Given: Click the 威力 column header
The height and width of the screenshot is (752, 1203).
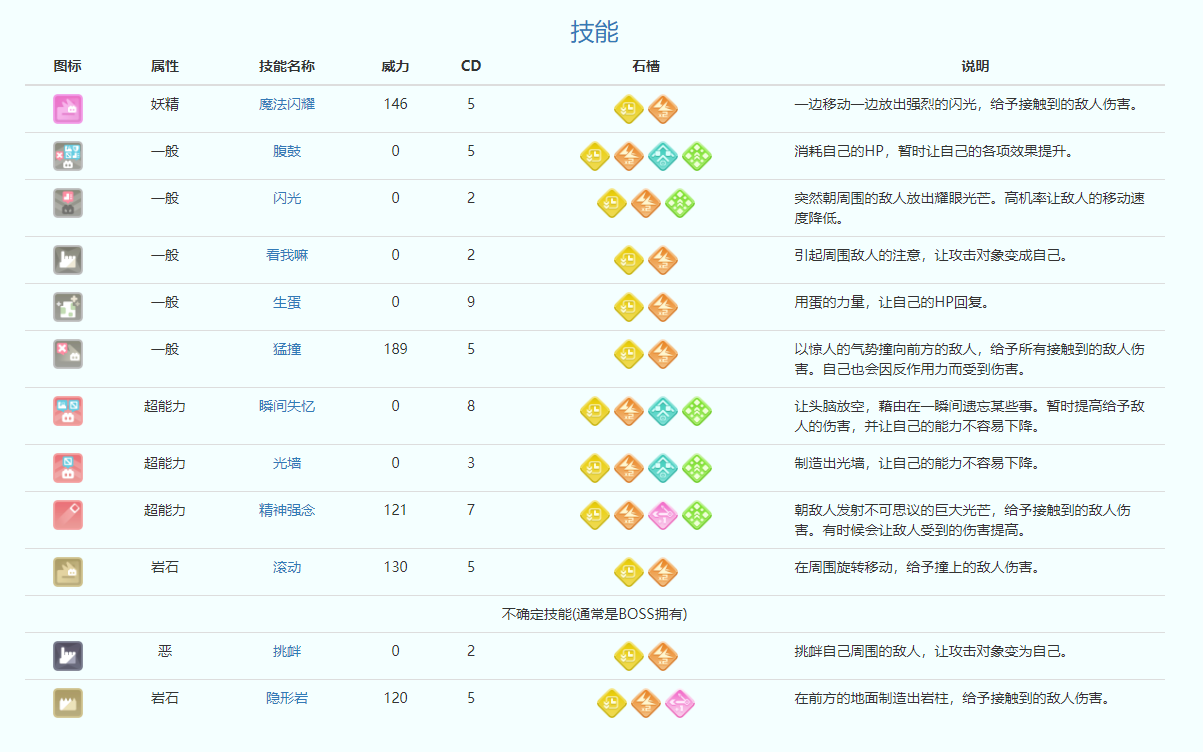Looking at the screenshot, I should pyautogui.click(x=395, y=66).
